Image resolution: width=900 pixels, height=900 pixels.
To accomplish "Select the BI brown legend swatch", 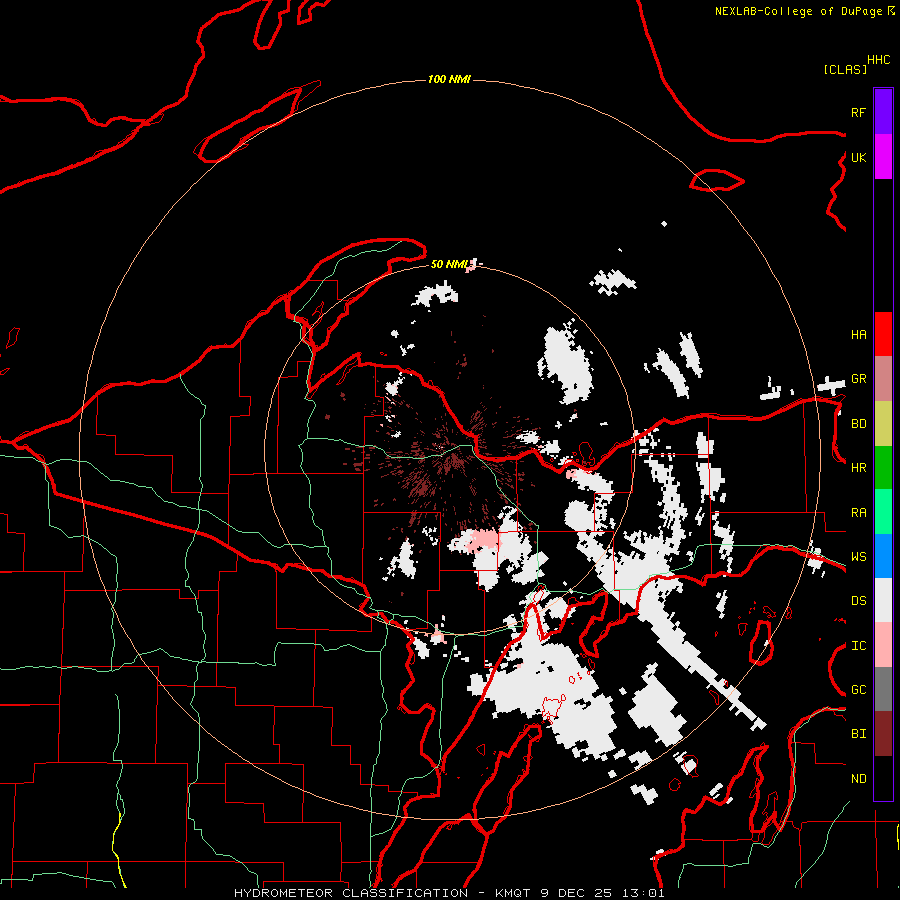I will 883,734.
